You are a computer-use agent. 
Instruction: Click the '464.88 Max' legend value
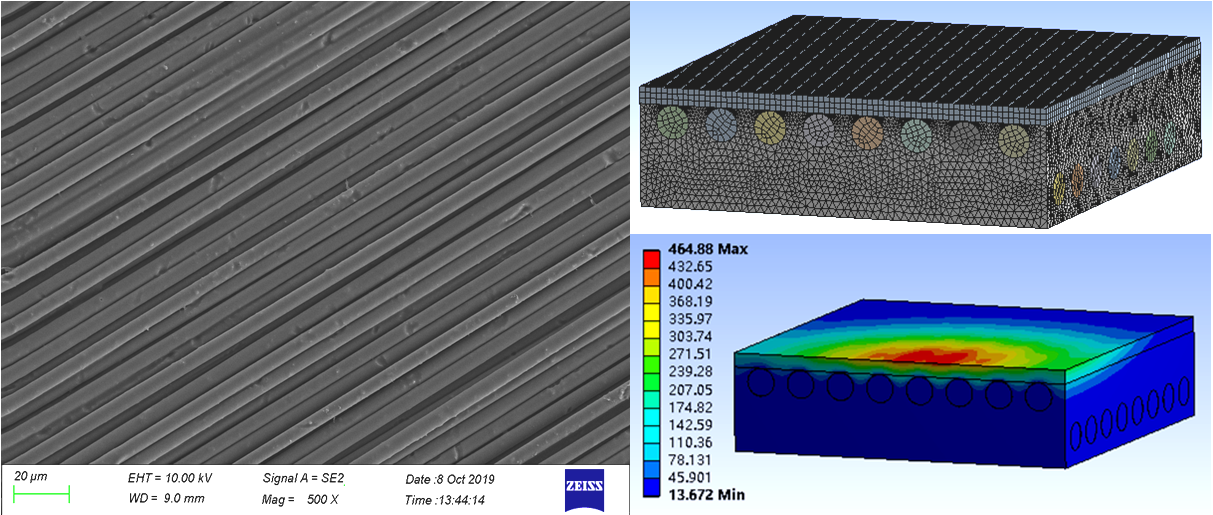coord(708,249)
